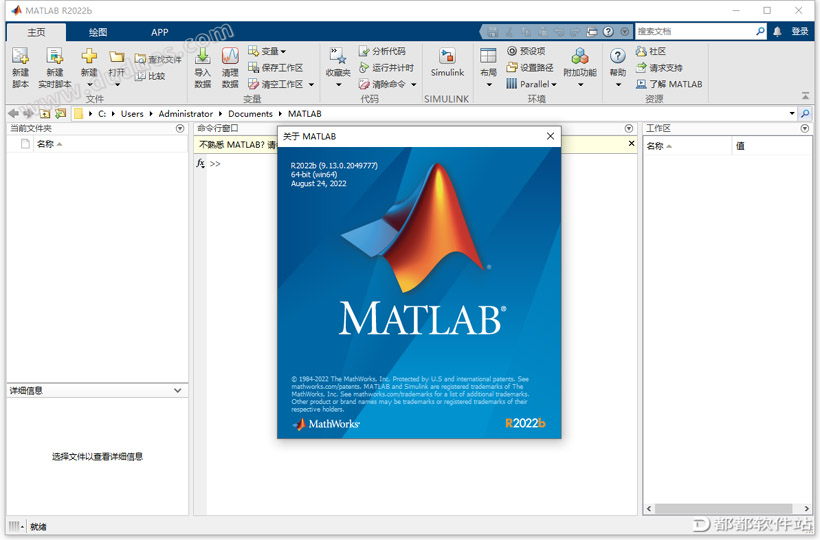Screen dimensions: 820x540
Task: Click Save Workspace (保存工作区)
Action: [276, 67]
